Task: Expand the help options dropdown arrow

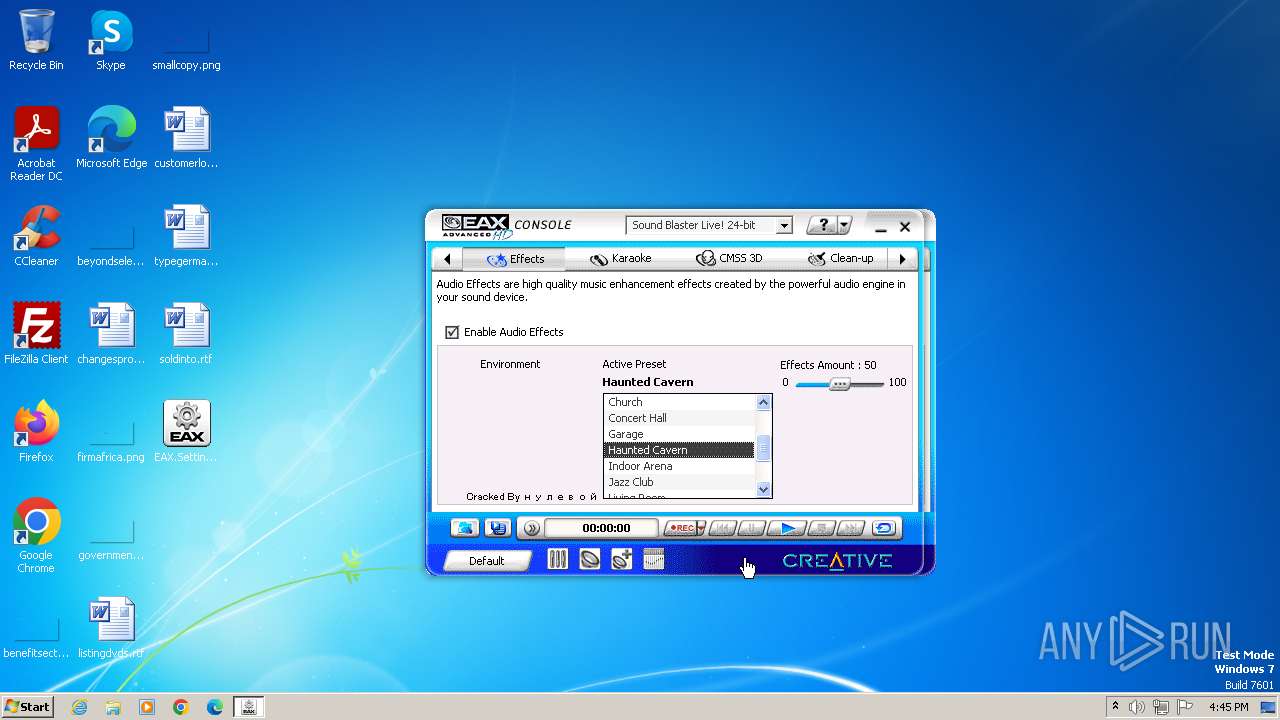Action: (x=844, y=226)
